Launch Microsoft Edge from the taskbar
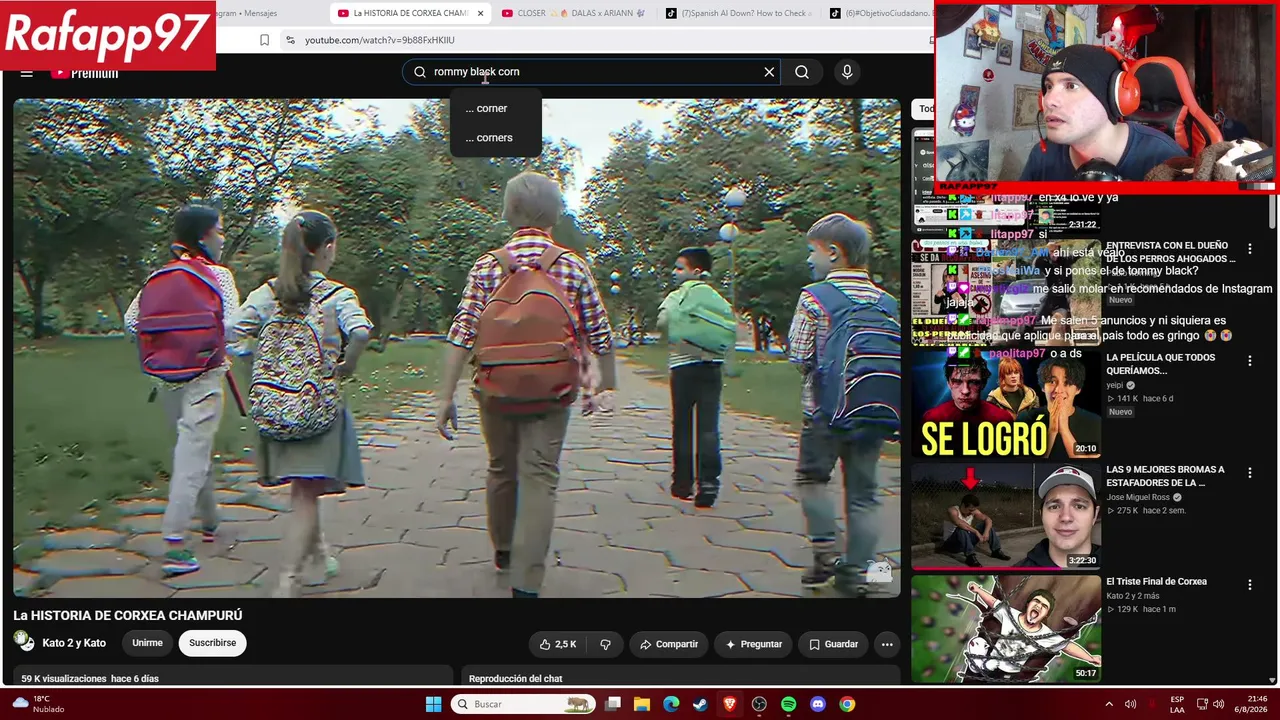Screen dimensions: 1280x720 (671, 704)
